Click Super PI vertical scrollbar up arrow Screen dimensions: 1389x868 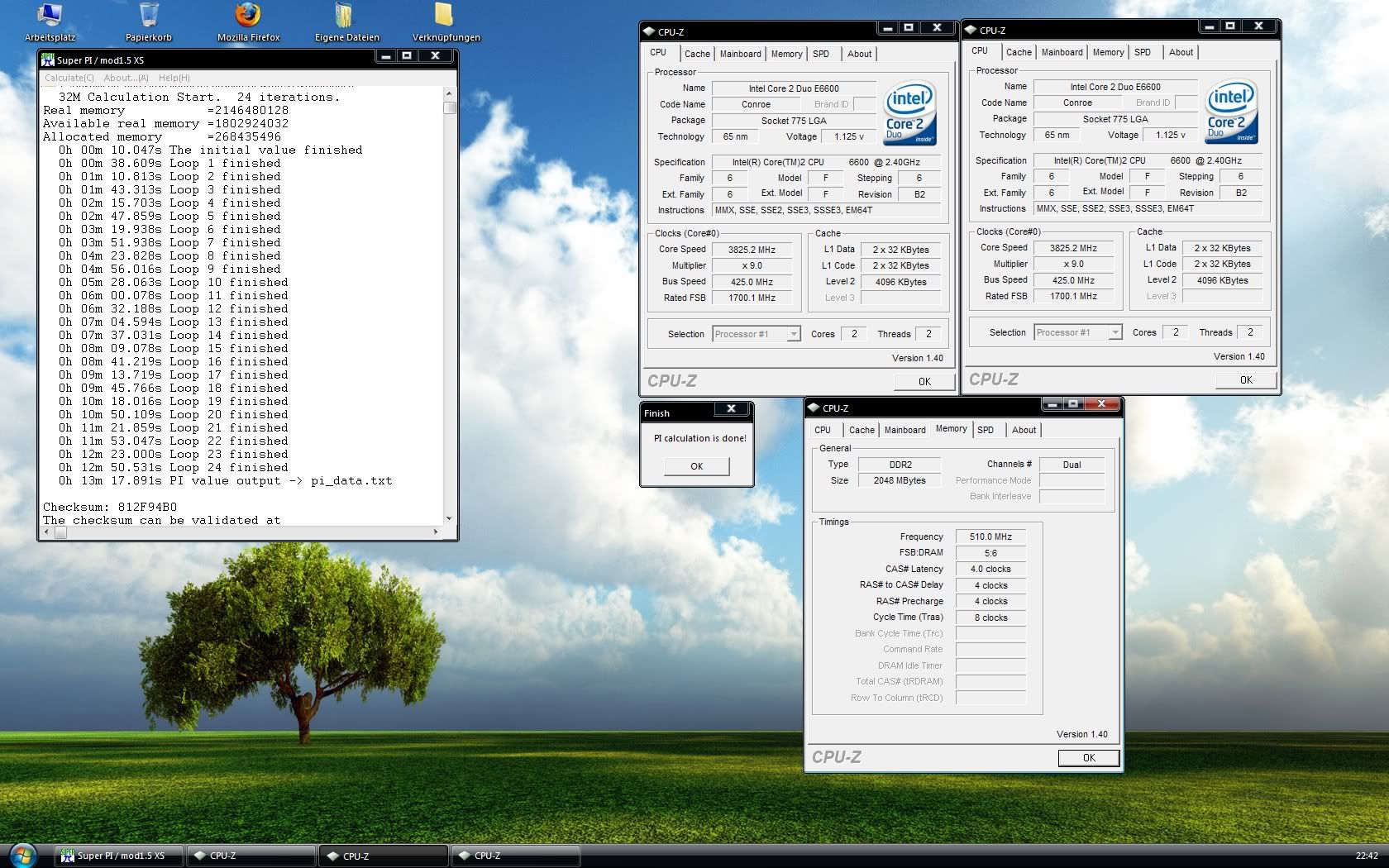point(450,93)
